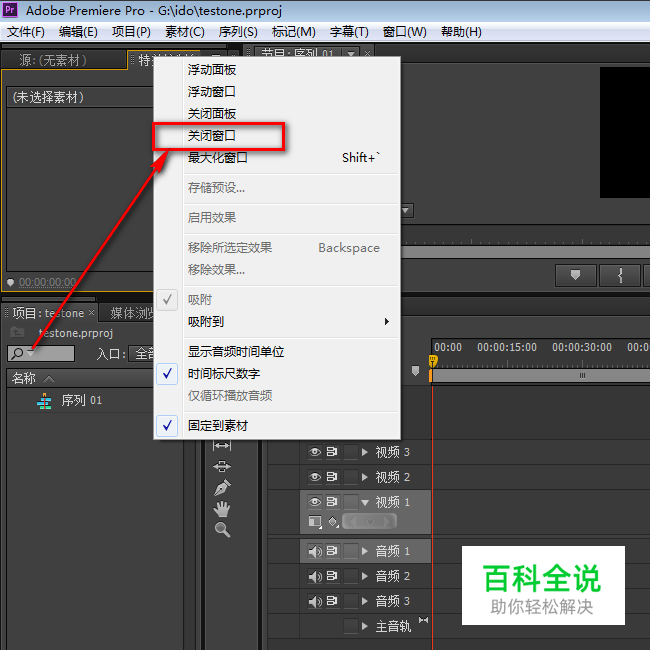This screenshot has height=650, width=650.
Task: Expand the 音频 2 track triangle
Action: pos(365,576)
